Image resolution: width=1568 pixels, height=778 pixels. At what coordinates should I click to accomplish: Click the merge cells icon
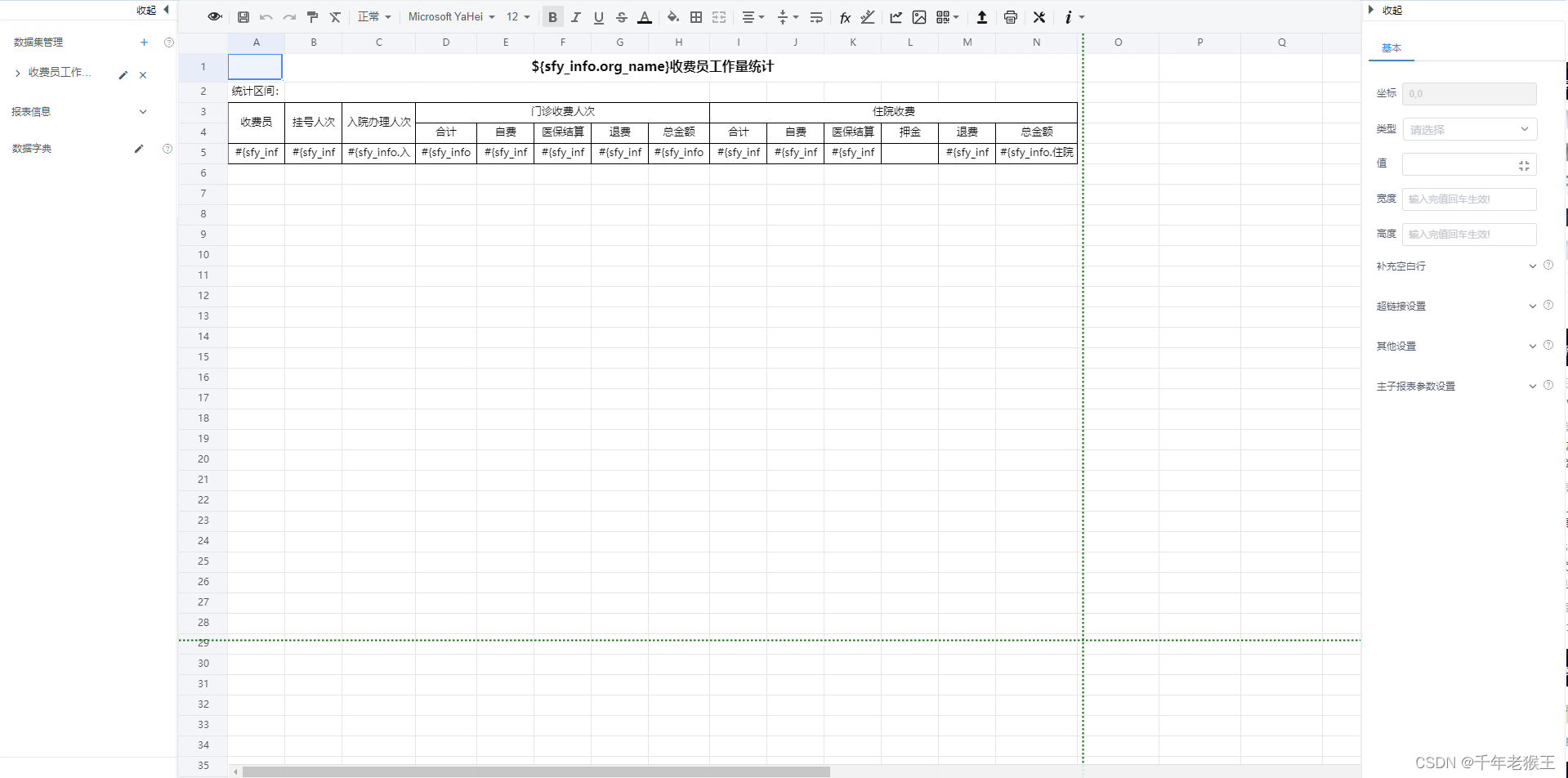tap(719, 16)
